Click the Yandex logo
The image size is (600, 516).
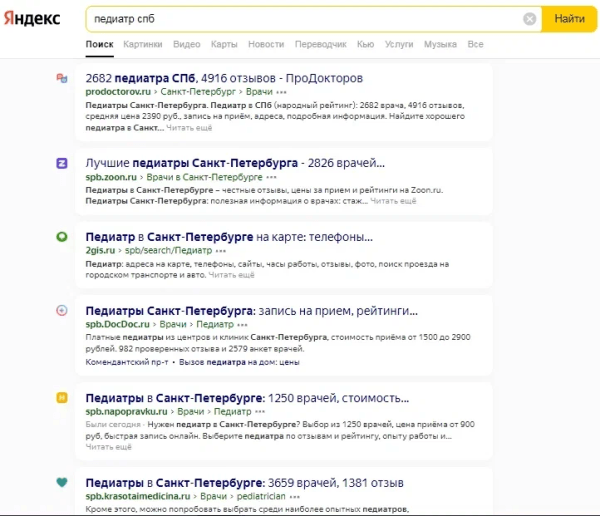pos(31,19)
